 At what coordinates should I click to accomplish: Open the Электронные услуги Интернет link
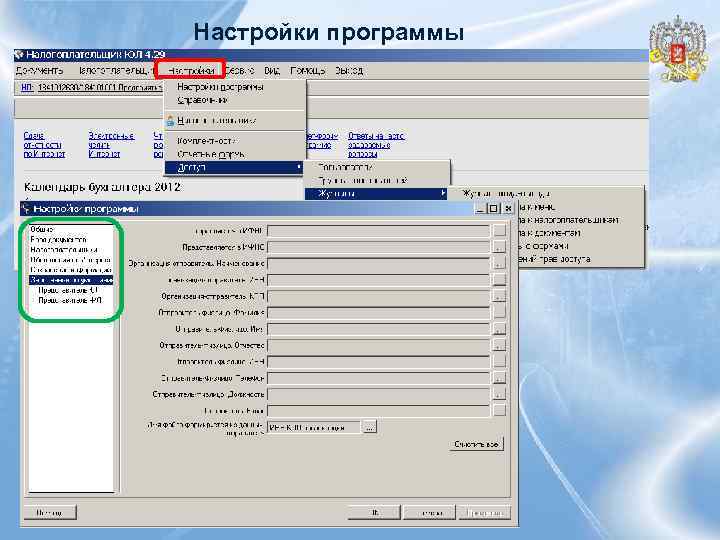[111, 145]
